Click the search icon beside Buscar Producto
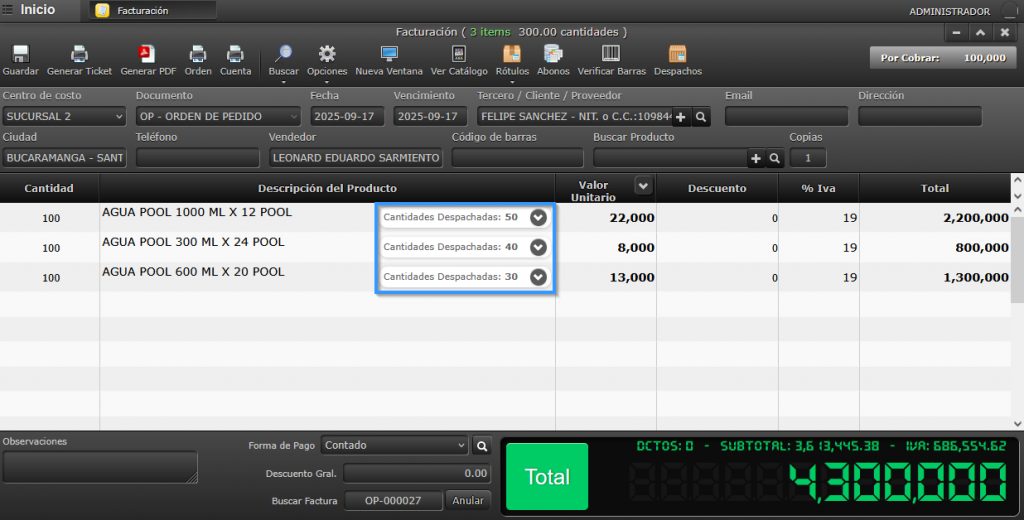This screenshot has width=1024, height=520. [774, 158]
